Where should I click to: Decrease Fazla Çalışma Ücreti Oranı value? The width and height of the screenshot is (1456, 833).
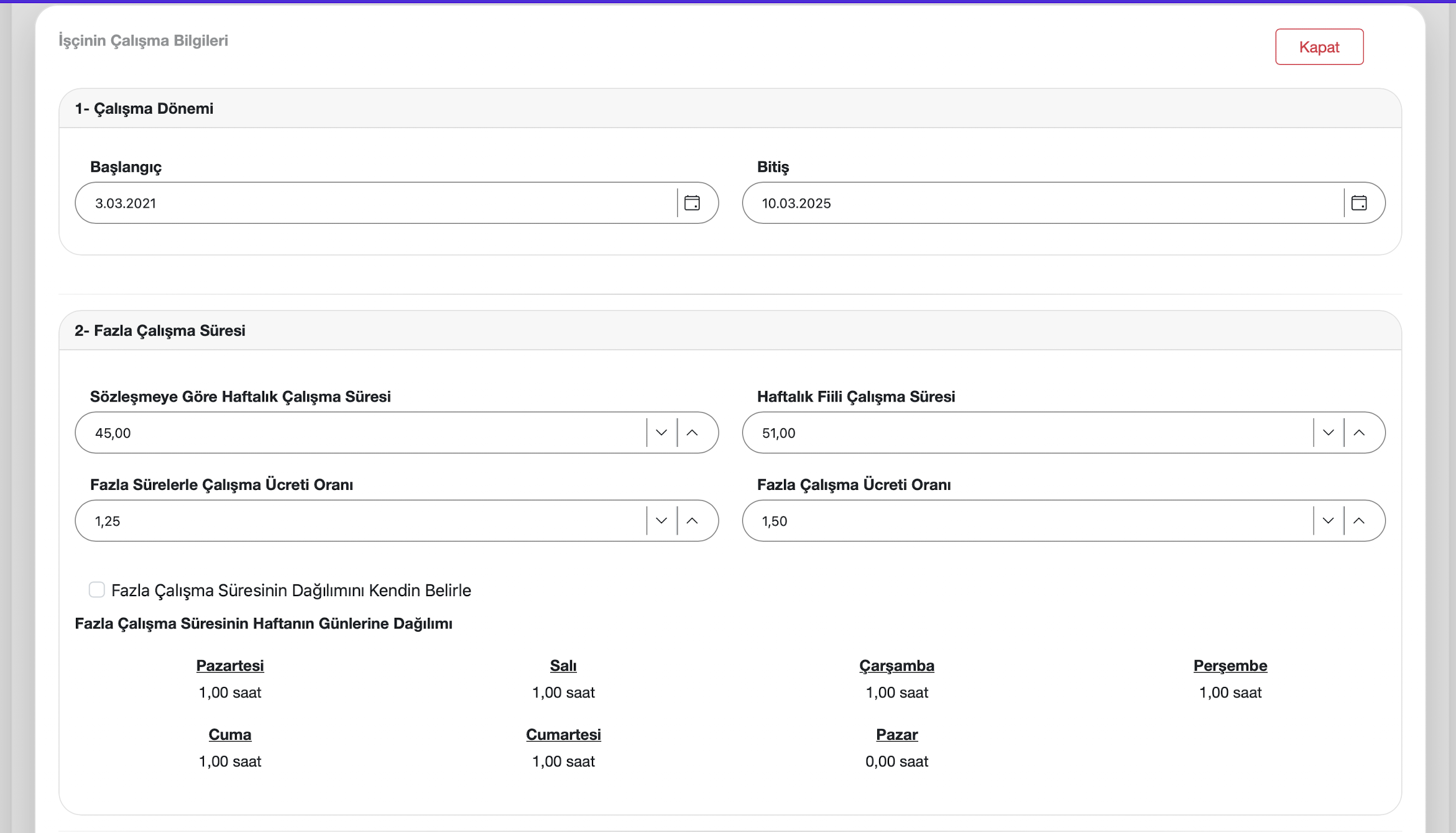point(1329,521)
